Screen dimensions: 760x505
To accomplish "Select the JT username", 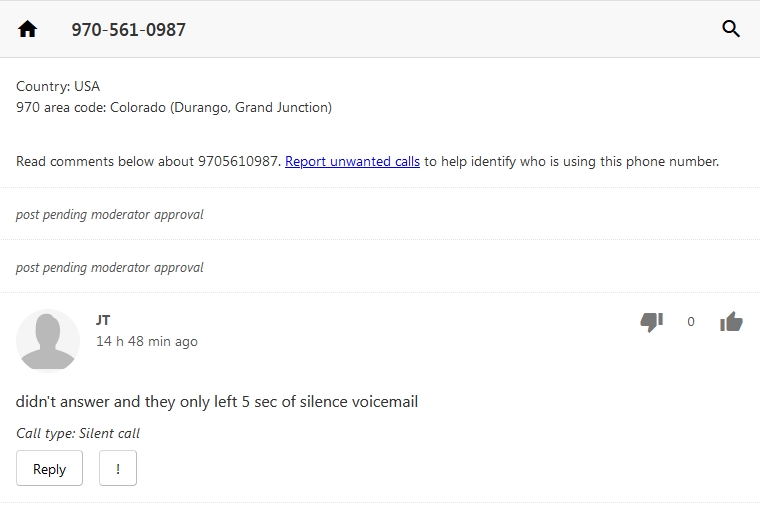I will 103,320.
